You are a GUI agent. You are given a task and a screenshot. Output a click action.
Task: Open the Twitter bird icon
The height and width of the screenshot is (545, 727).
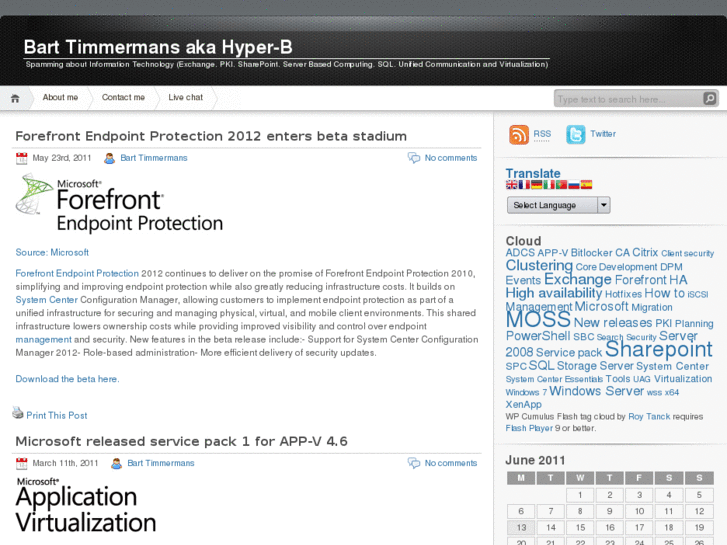pos(575,135)
